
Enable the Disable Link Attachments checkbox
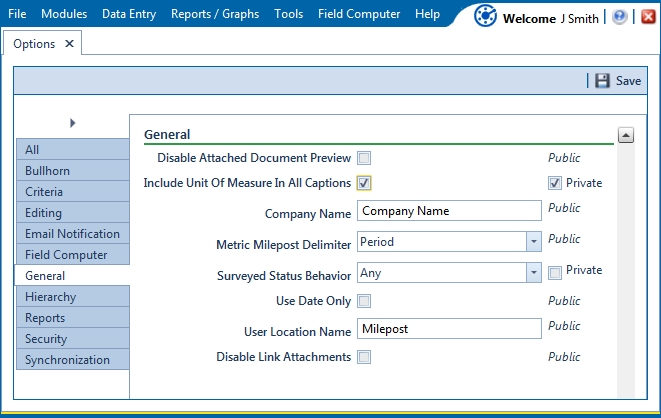[364, 357]
